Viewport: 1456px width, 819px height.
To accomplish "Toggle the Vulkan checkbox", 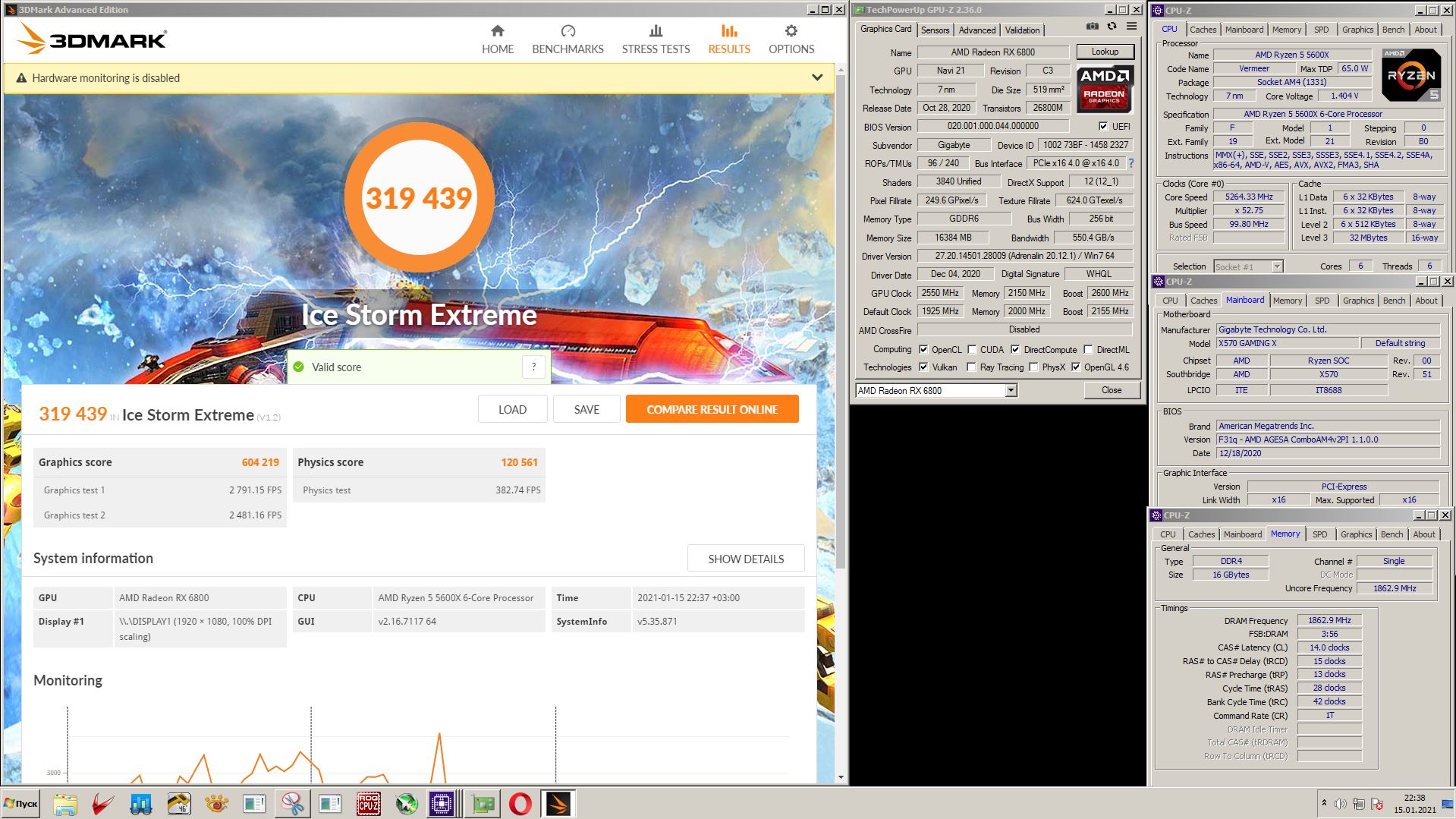I will [923, 367].
